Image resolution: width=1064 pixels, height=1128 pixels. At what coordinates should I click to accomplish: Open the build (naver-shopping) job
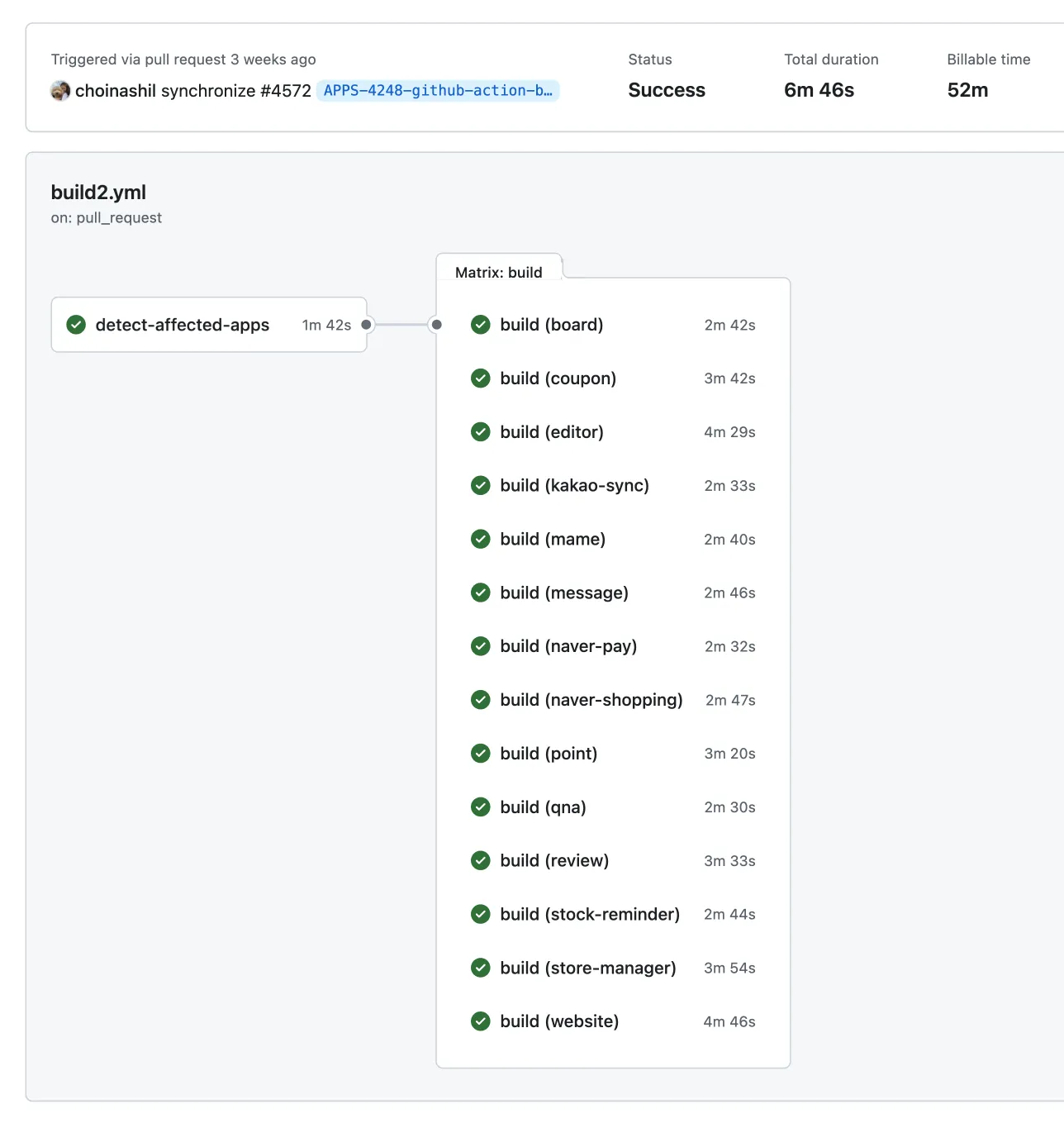[591, 700]
